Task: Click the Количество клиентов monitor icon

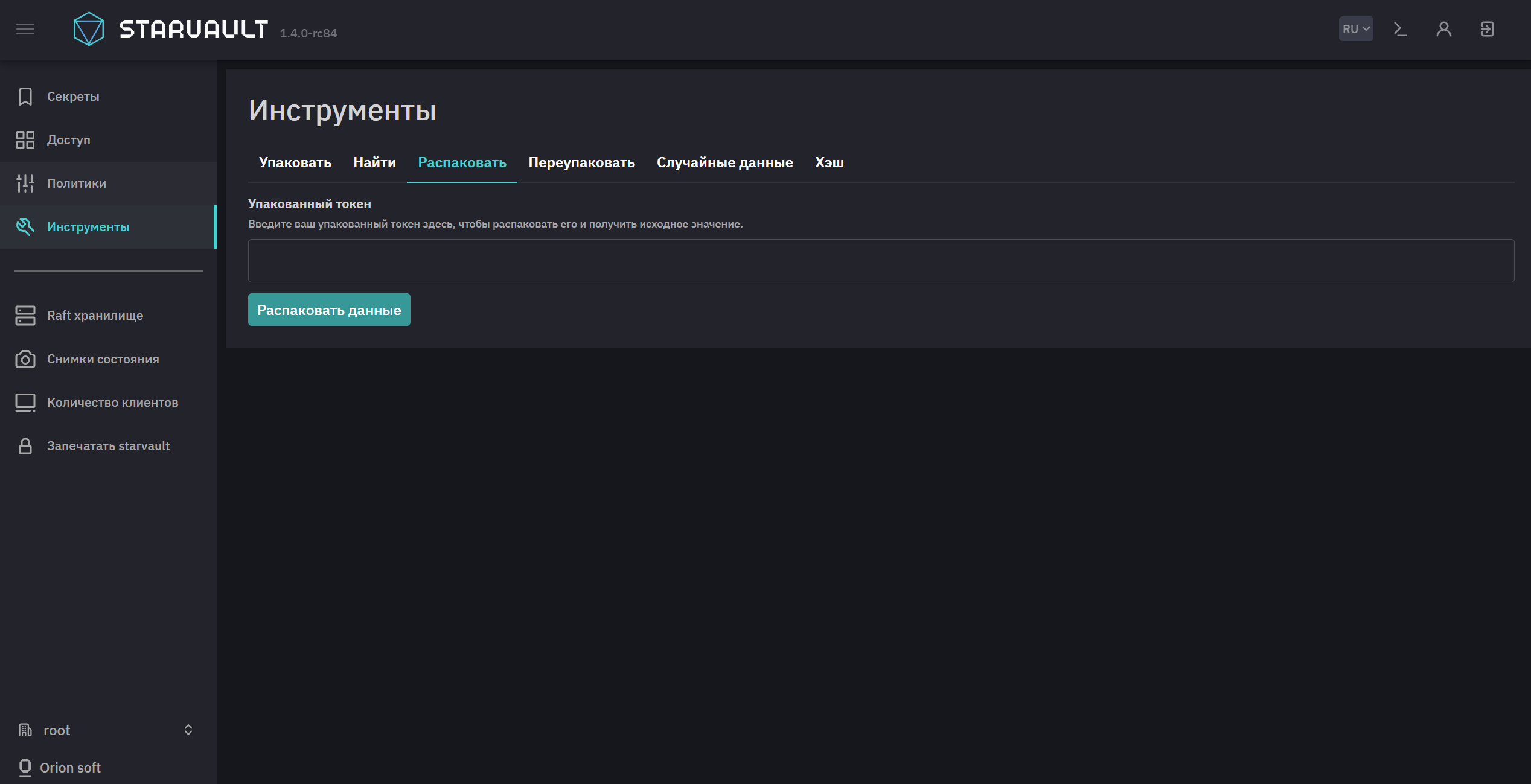Action: click(25, 403)
